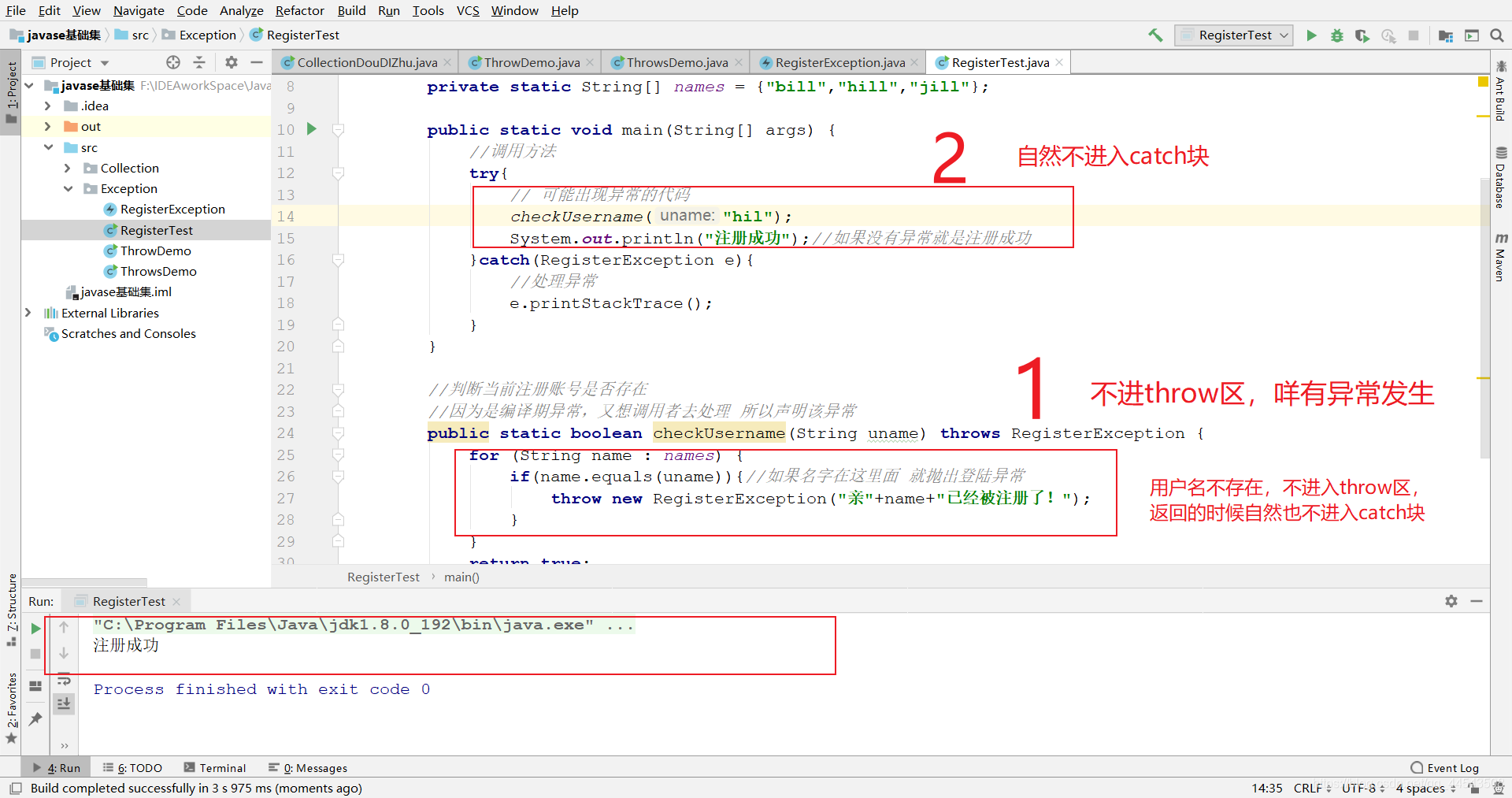
Task: Open the VCS menu
Action: [x=468, y=10]
